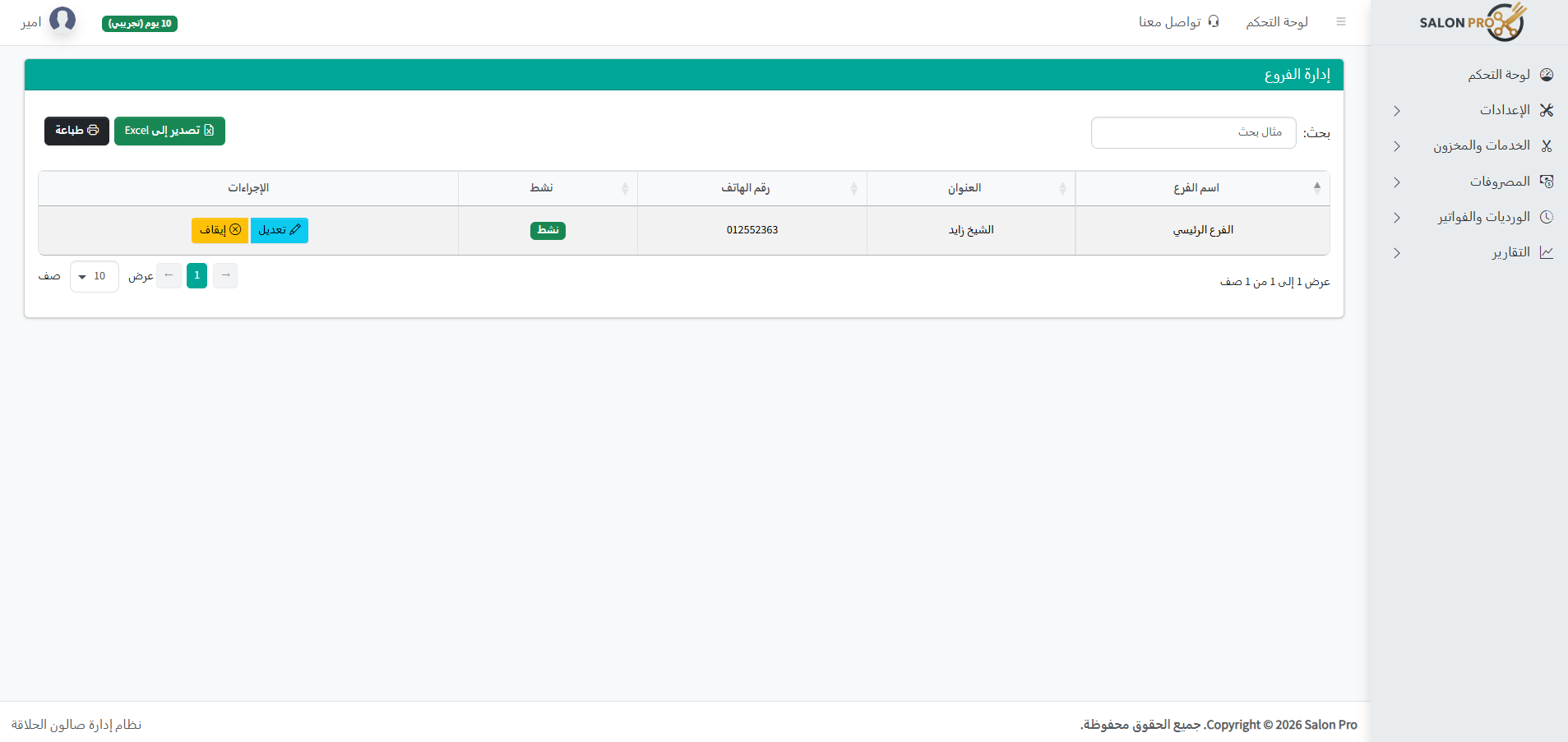Viewport: 1568px width, 742px height.
Task: Toggle sorting on the العنوان column
Action: point(970,187)
